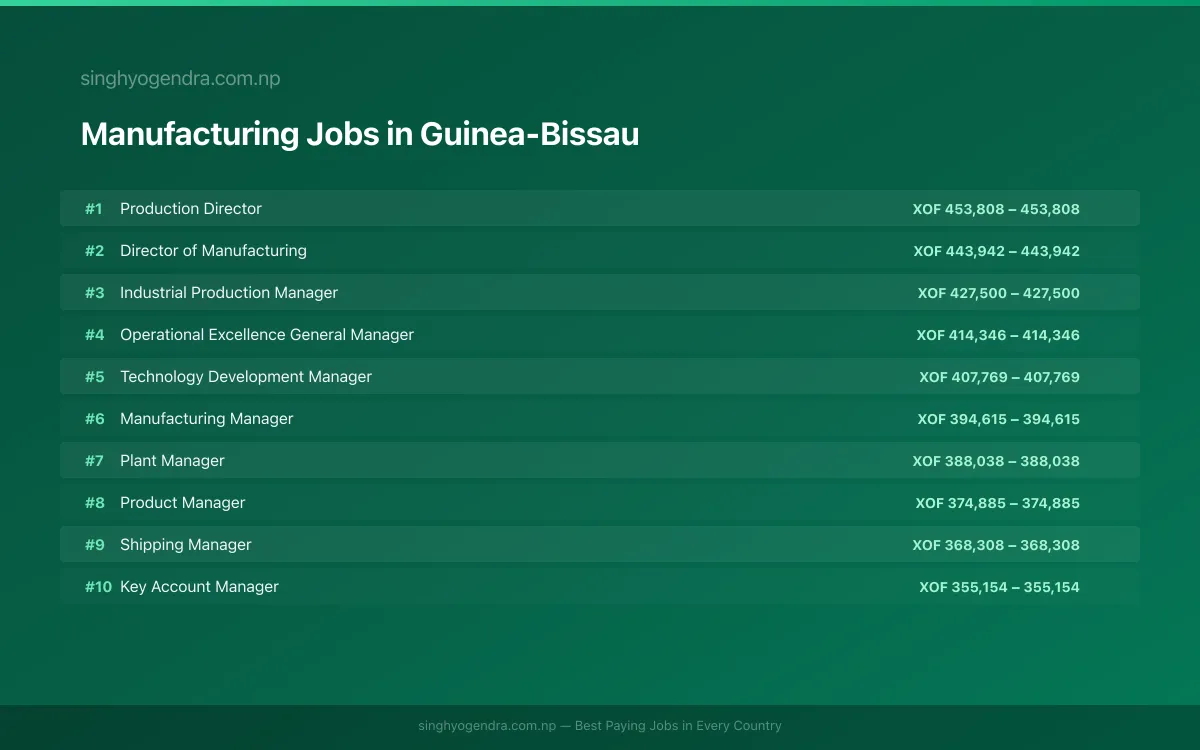The height and width of the screenshot is (750, 1200).
Task: Click rank number #6
Action: point(94,418)
